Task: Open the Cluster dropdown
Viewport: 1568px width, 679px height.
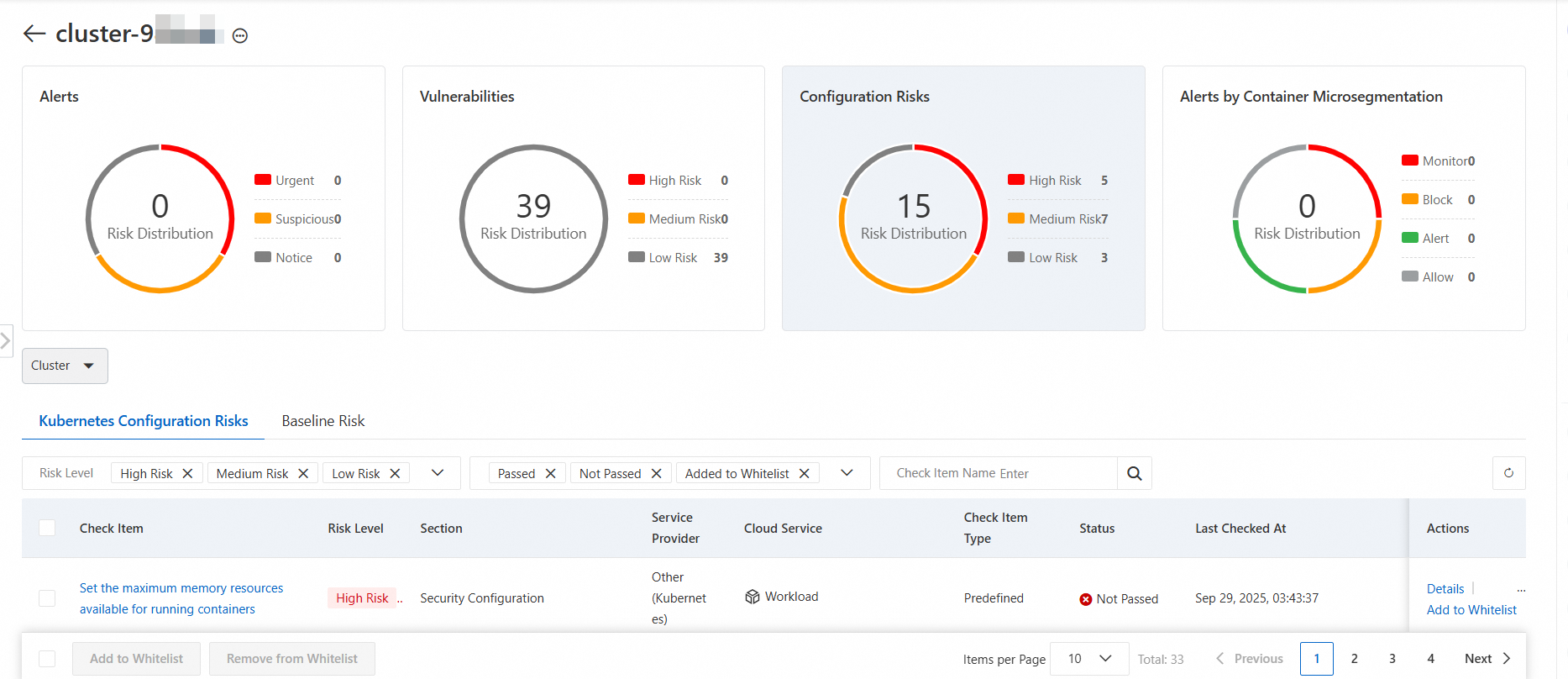Action: click(65, 366)
